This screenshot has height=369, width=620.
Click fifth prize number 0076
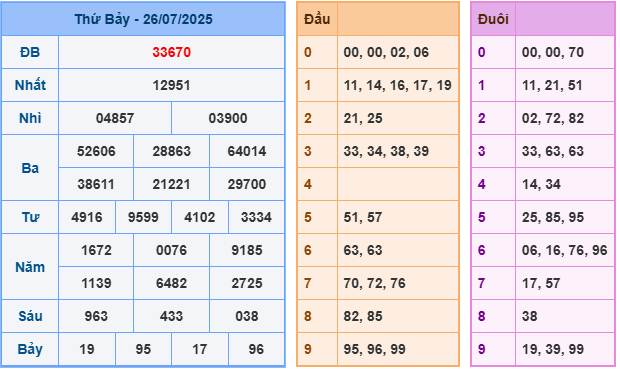(172, 250)
